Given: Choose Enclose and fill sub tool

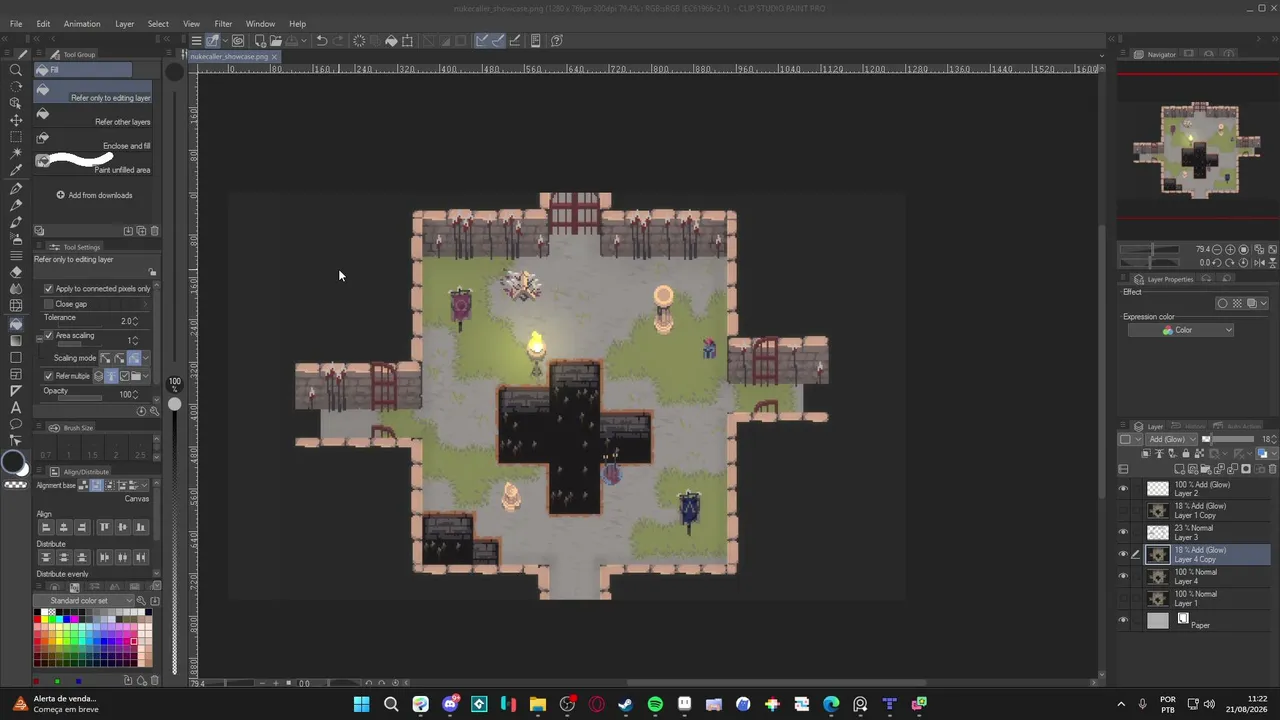Looking at the screenshot, I should pyautogui.click(x=92, y=140).
